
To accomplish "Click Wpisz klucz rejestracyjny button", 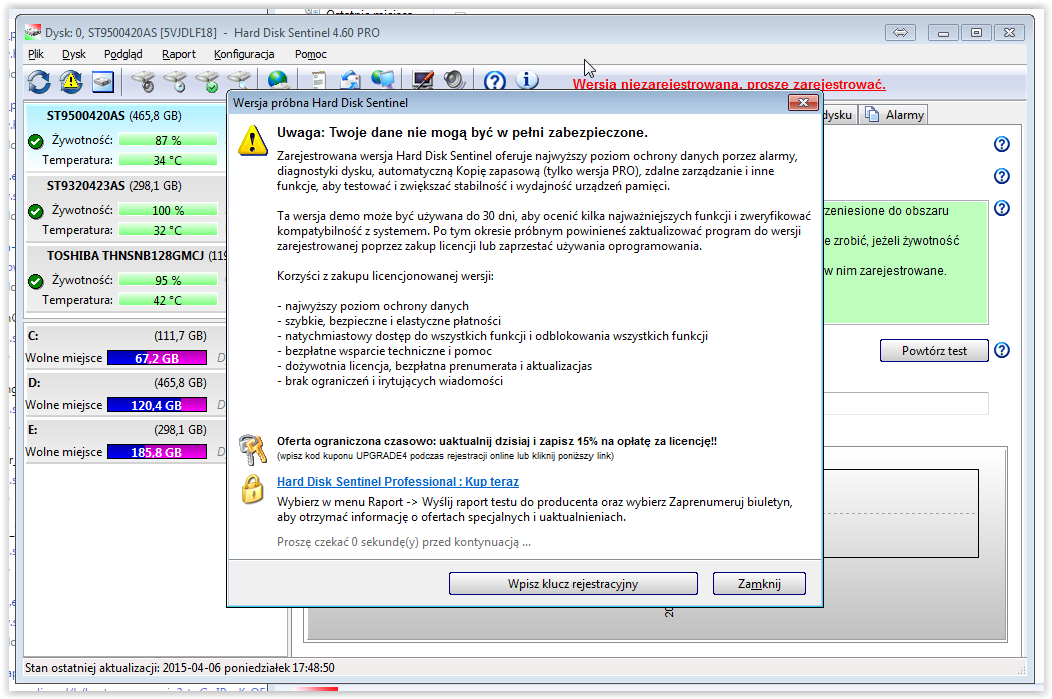I will [x=573, y=584].
